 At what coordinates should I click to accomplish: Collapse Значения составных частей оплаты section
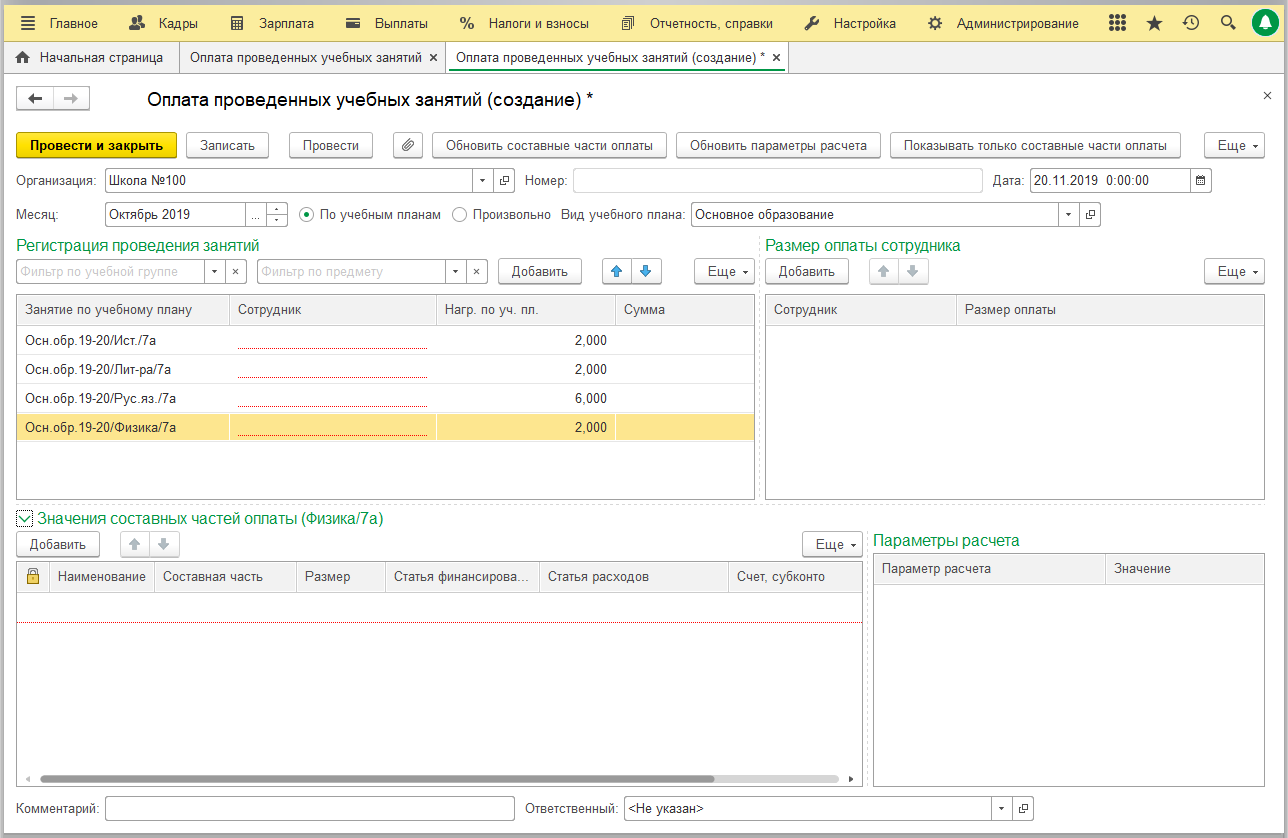coord(24,519)
